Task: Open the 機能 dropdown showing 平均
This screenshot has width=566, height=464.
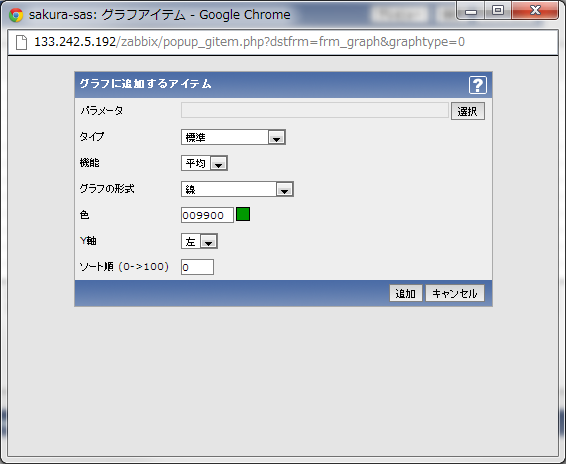Action: (204, 163)
